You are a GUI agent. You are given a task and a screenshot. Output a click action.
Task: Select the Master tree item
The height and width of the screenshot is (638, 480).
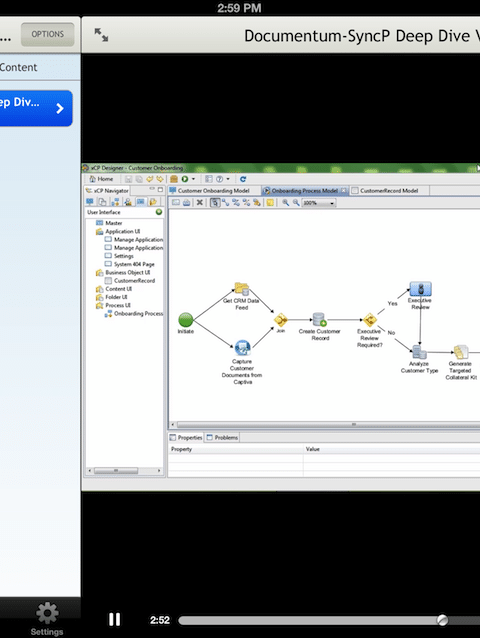[109, 223]
